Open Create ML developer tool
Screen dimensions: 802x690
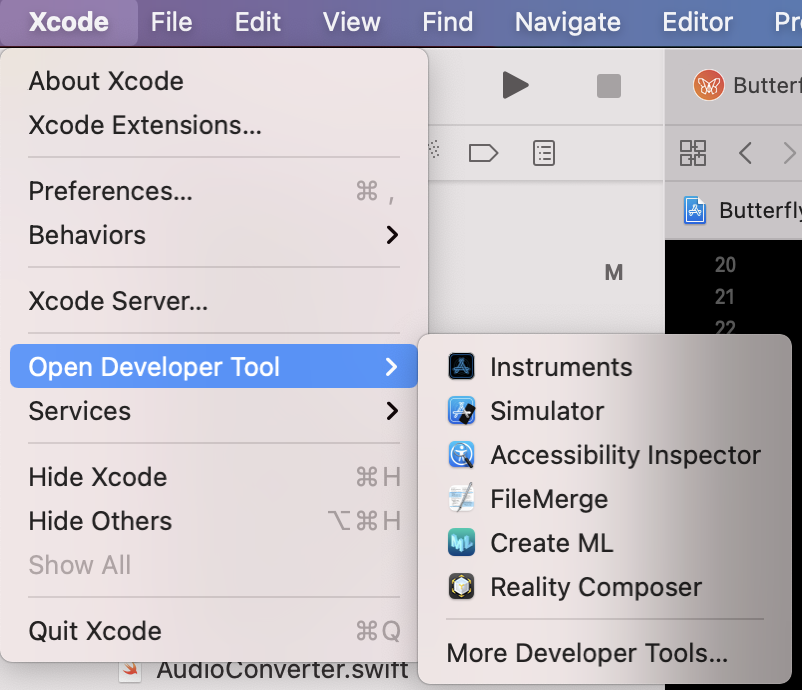(x=605, y=543)
